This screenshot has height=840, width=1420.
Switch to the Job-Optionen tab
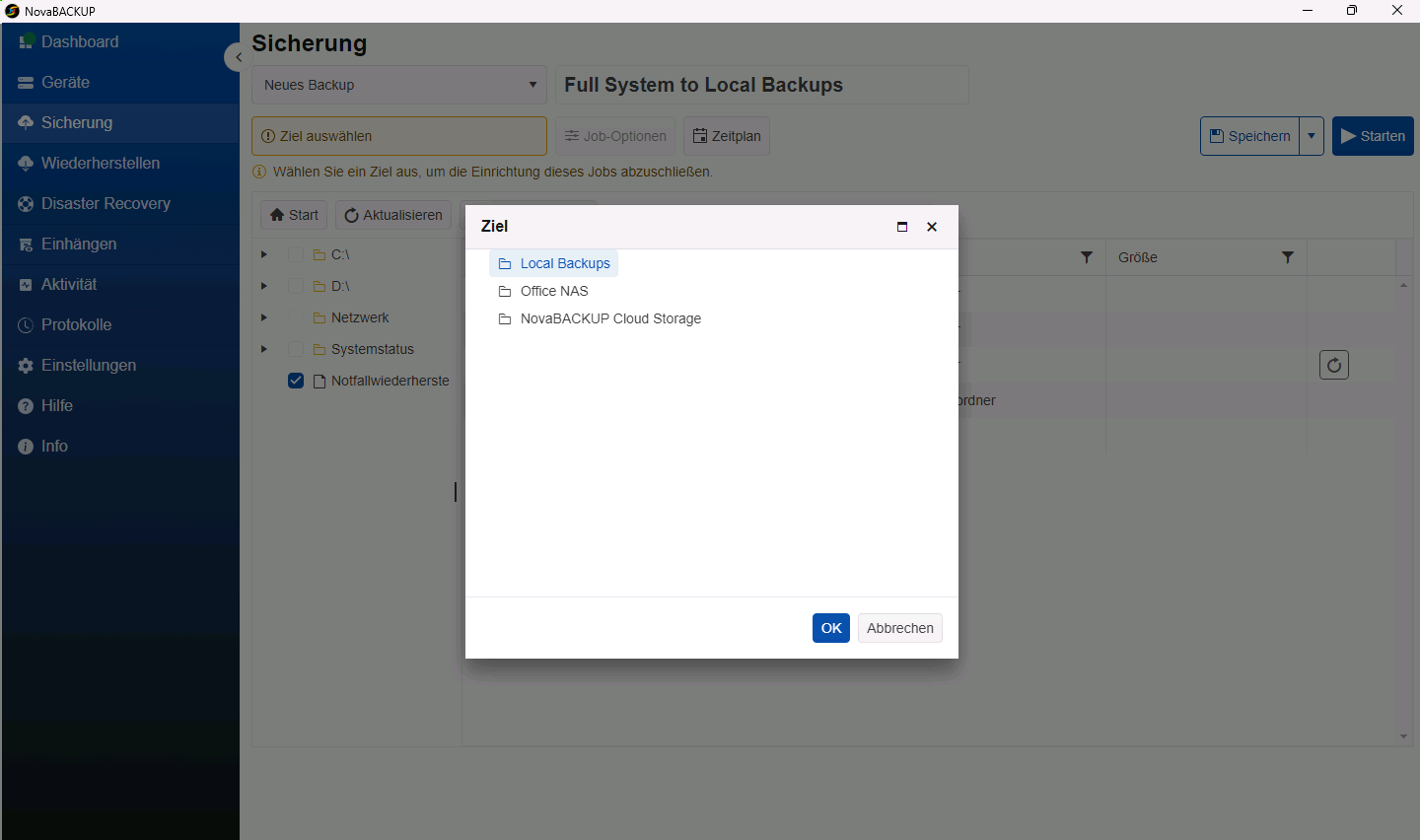click(615, 136)
